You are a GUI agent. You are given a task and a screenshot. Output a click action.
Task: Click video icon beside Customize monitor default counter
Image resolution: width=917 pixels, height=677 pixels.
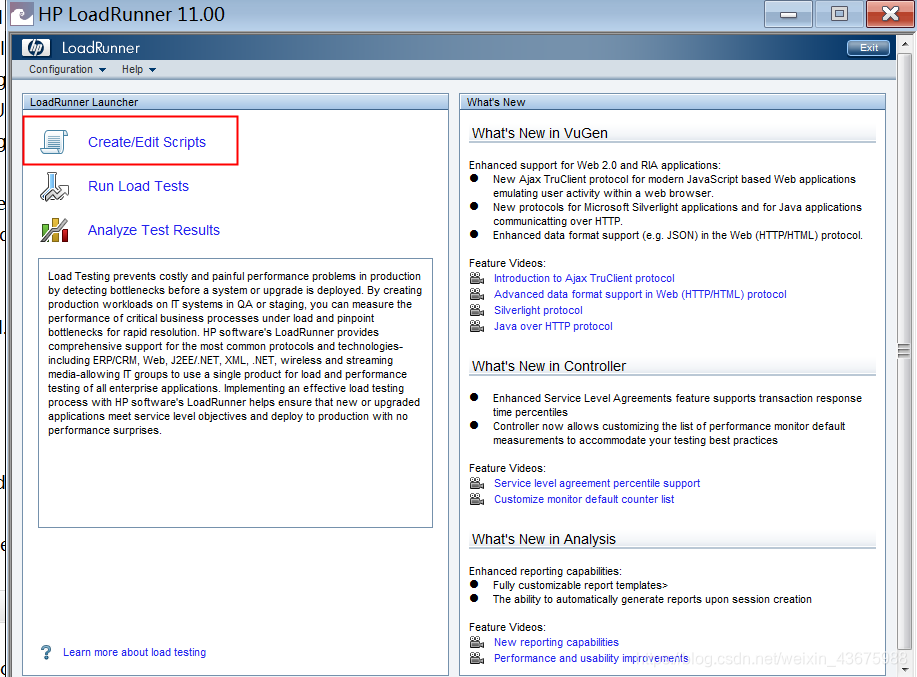coord(477,499)
